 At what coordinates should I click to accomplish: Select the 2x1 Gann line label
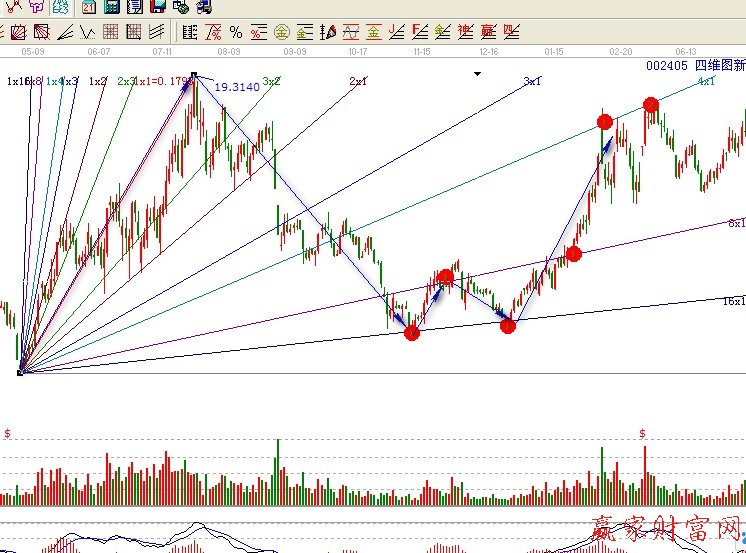coord(357,81)
